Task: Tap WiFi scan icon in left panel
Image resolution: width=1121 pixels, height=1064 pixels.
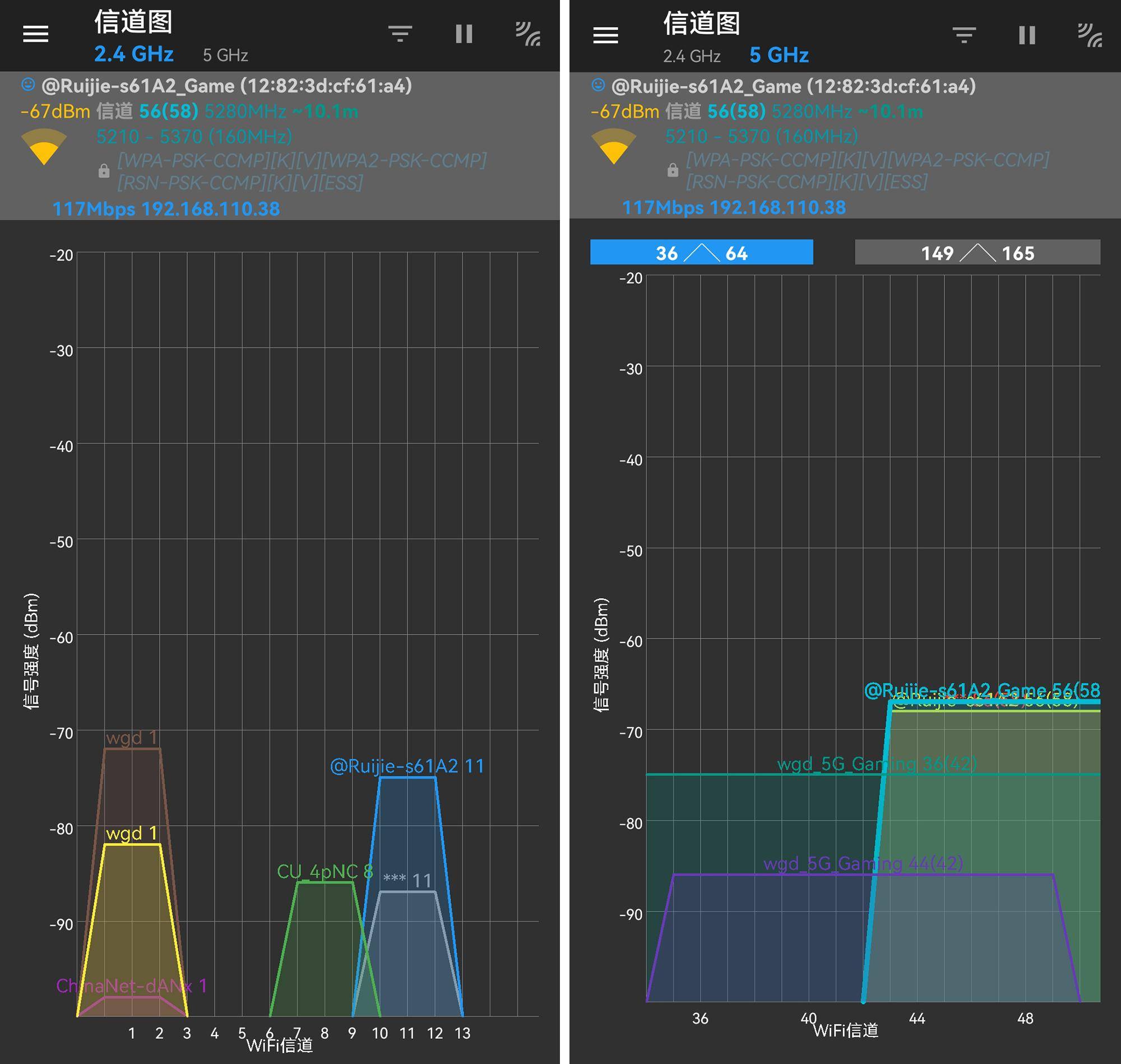Action: pos(527,34)
